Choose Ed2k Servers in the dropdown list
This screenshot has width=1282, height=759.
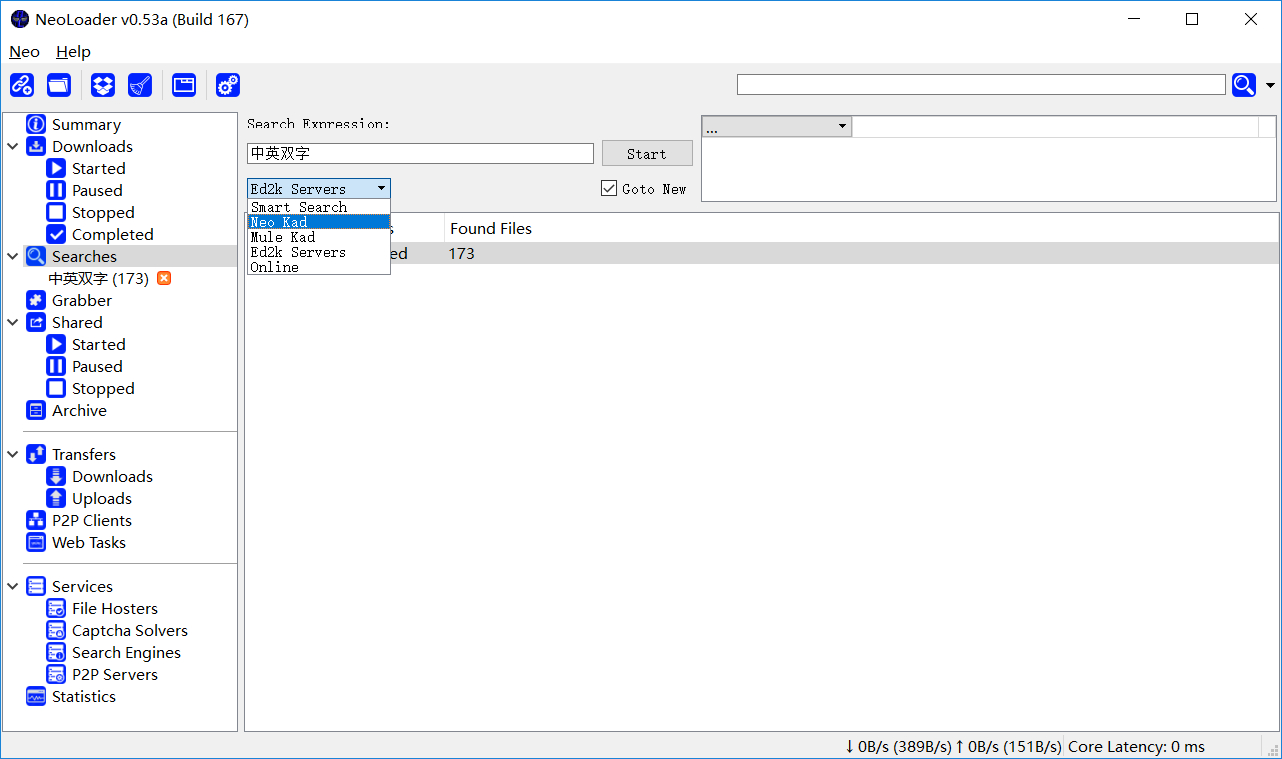pos(319,252)
